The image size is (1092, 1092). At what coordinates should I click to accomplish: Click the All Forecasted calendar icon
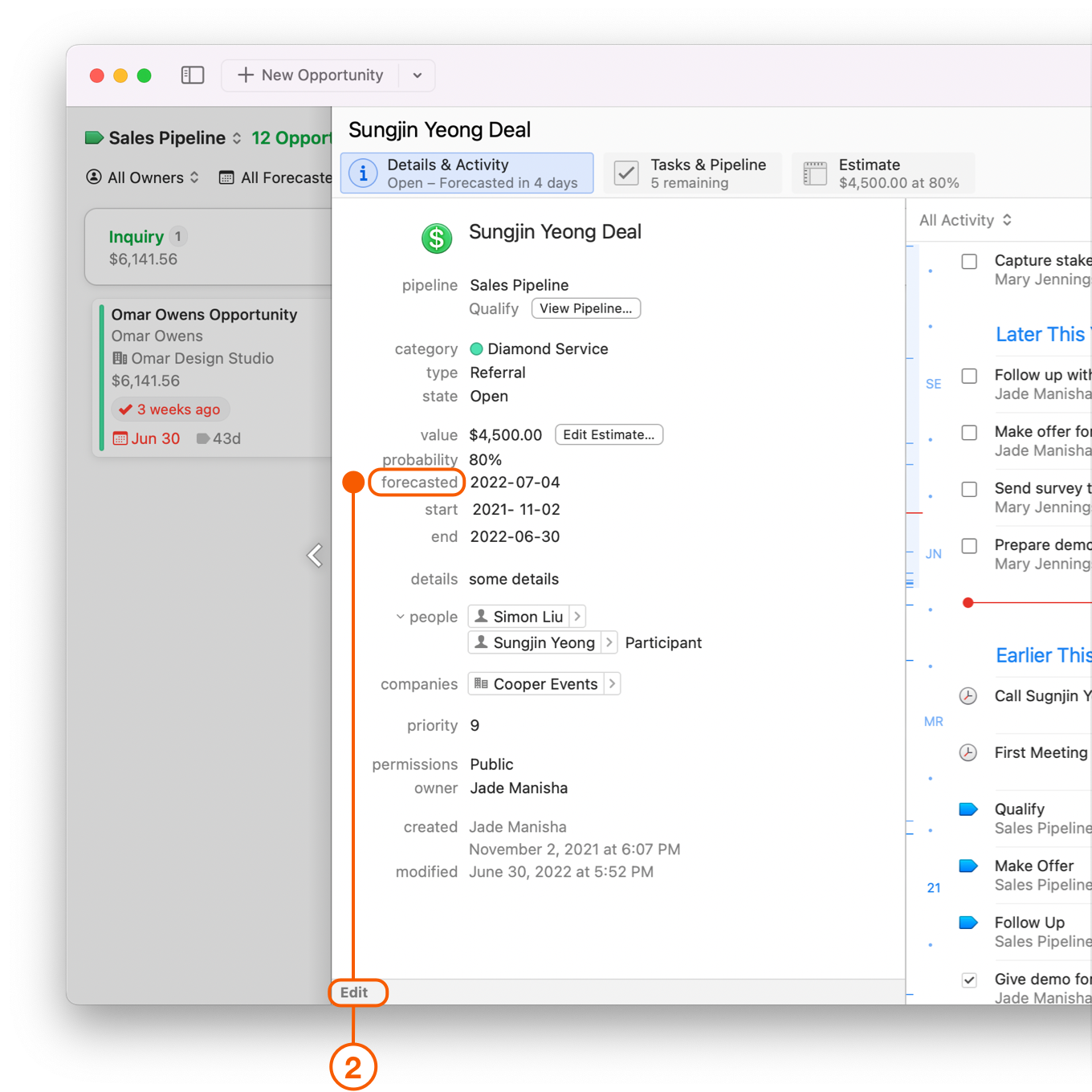pos(226,177)
